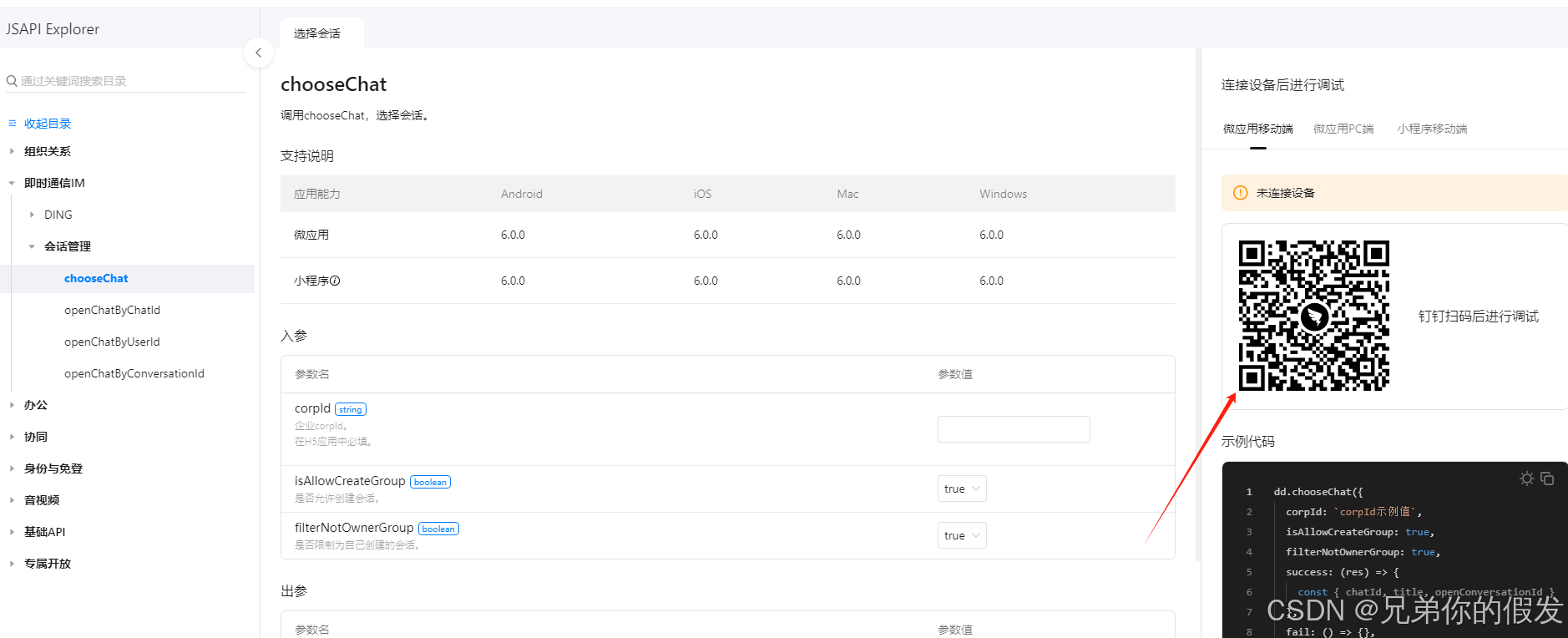Collapse the sidebar with the chevron button
This screenshot has height=638, width=1568.
(259, 53)
